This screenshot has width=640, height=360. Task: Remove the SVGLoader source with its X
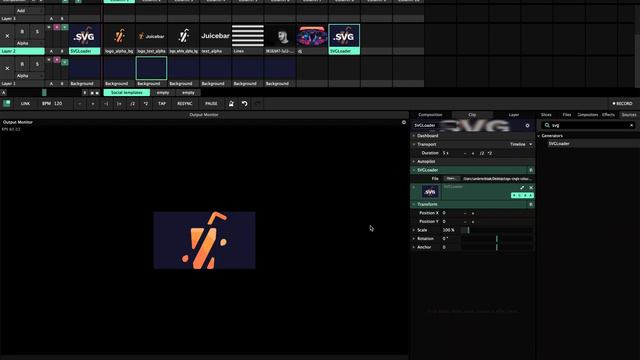pyautogui.click(x=531, y=187)
